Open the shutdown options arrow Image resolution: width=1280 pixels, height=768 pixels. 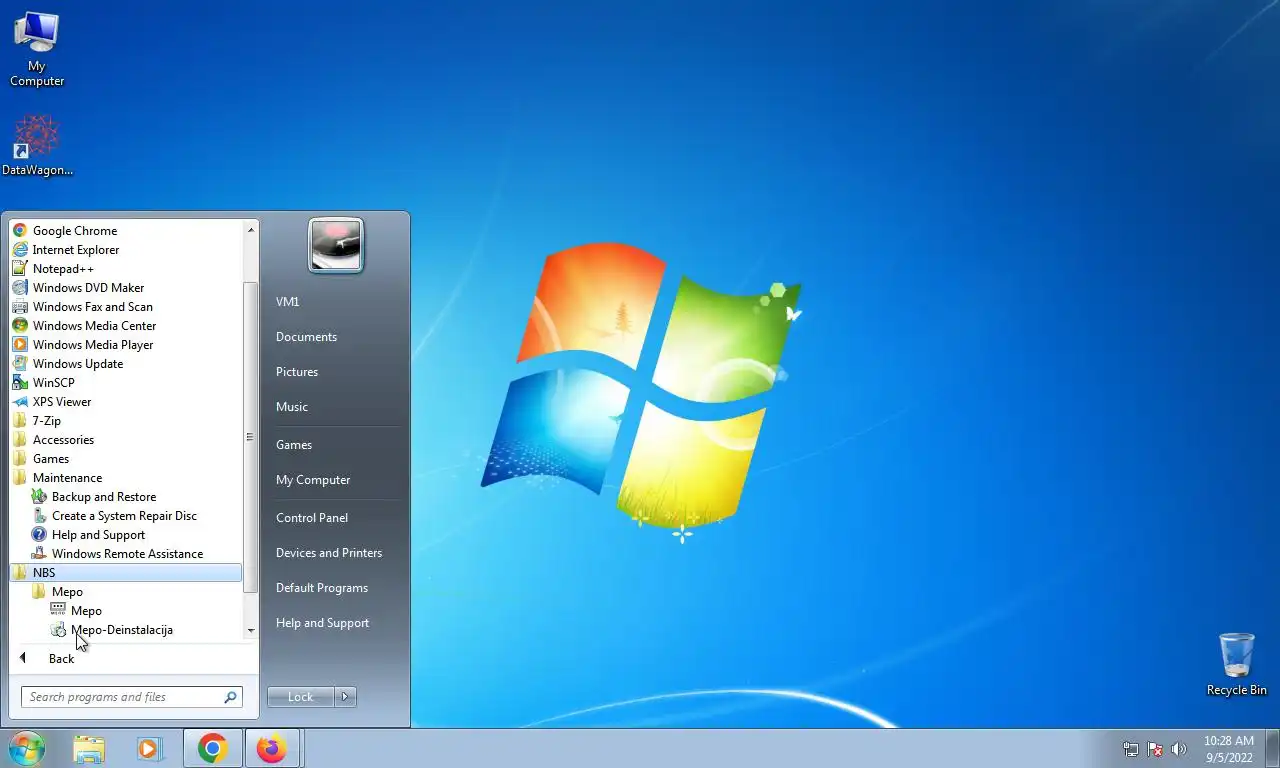click(345, 697)
